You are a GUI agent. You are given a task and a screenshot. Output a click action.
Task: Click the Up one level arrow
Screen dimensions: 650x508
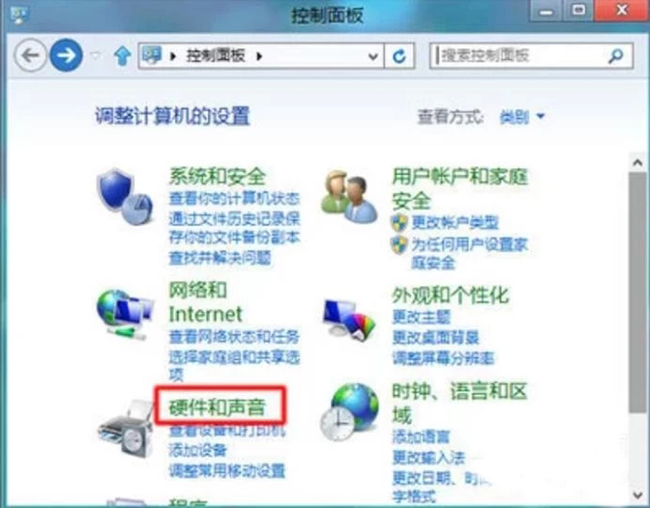(x=122, y=56)
